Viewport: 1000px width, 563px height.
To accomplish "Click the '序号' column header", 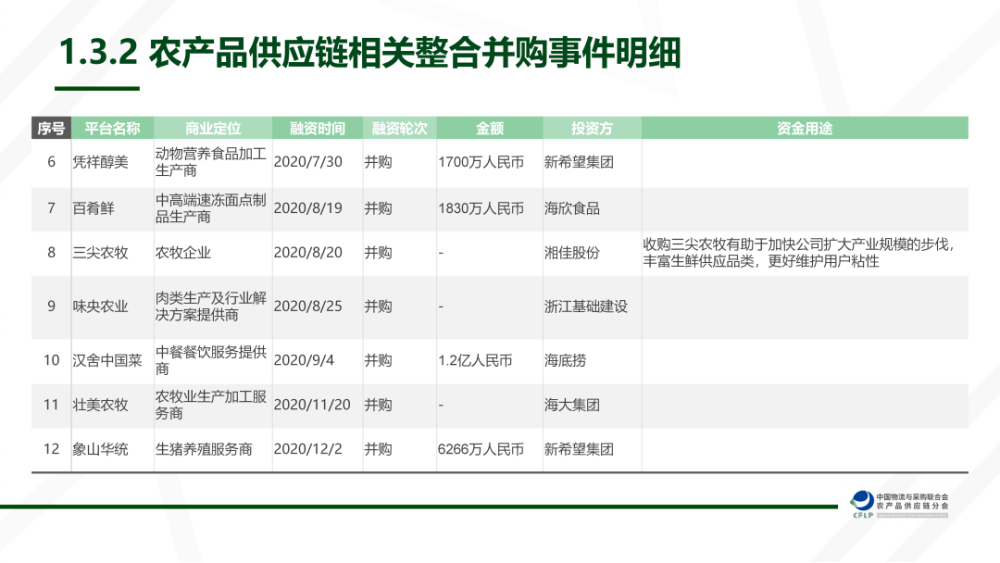I will pos(51,128).
